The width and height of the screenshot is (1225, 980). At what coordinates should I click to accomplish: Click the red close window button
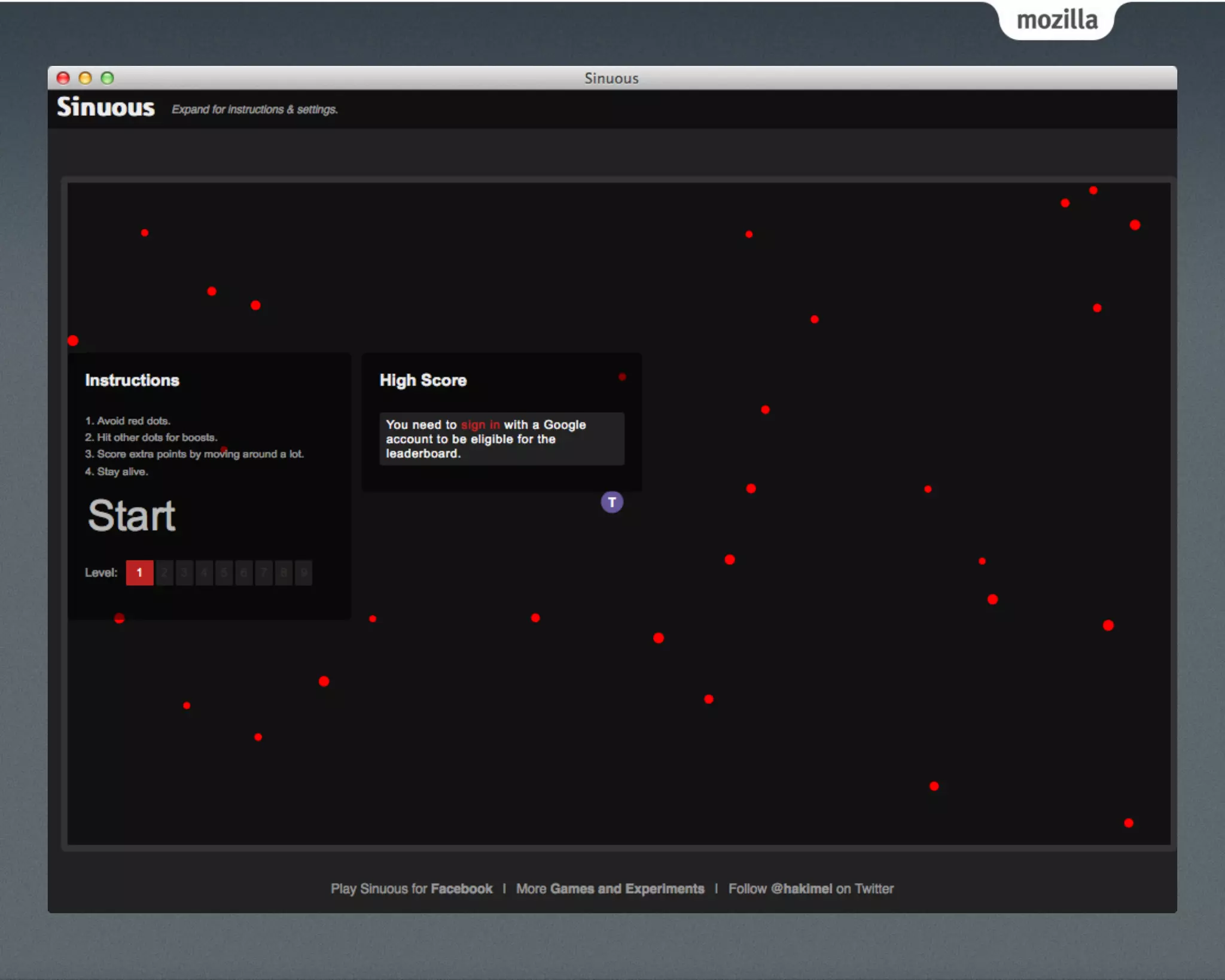(x=63, y=78)
